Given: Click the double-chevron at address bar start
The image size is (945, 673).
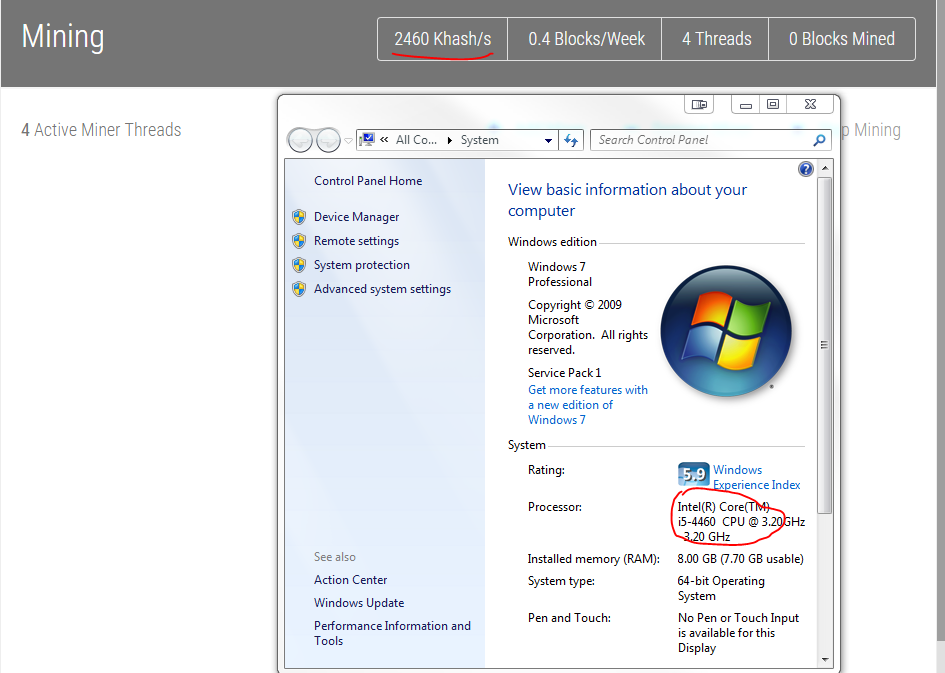Looking at the screenshot, I should tap(384, 140).
